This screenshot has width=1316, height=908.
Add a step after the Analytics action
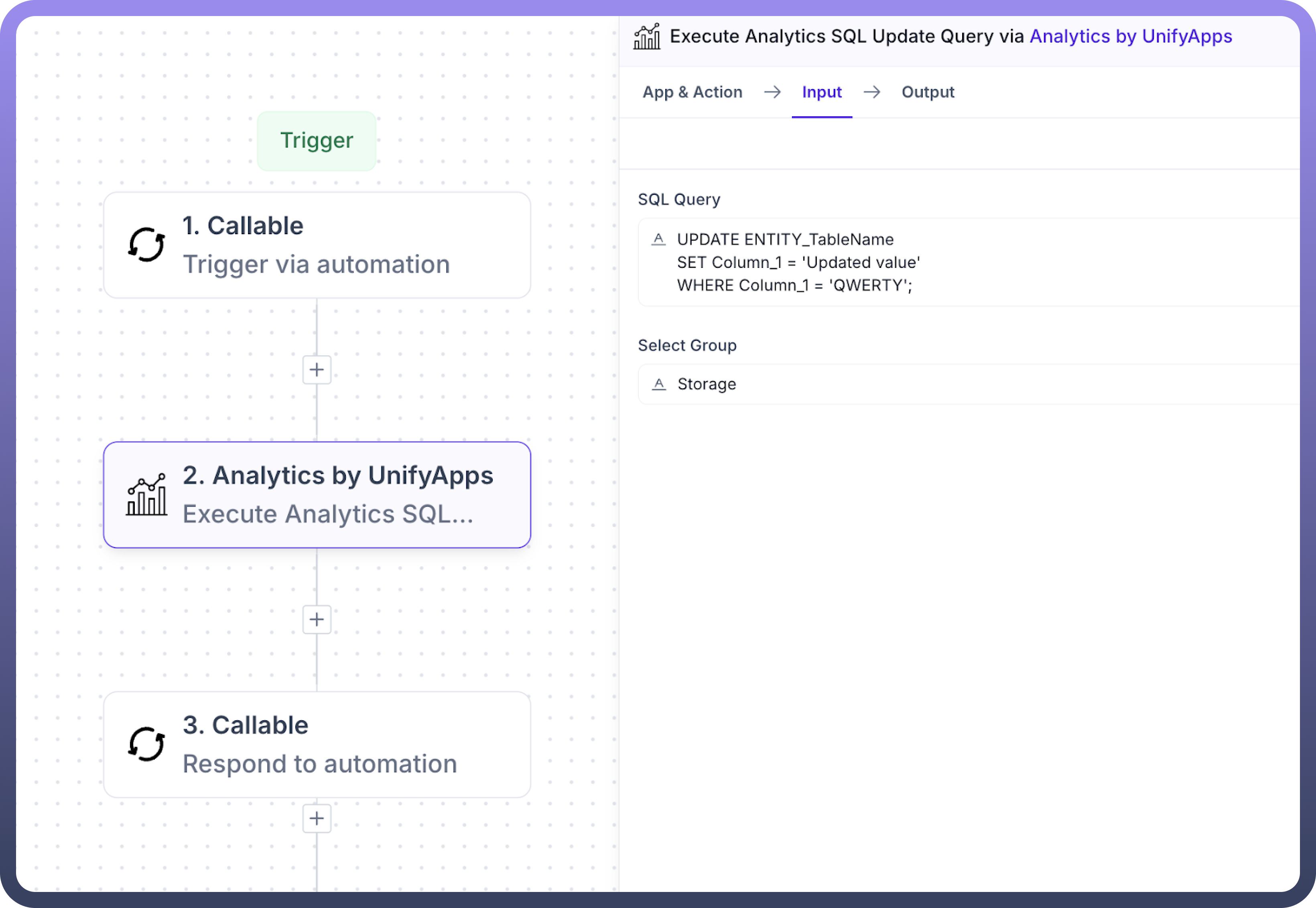(x=317, y=620)
